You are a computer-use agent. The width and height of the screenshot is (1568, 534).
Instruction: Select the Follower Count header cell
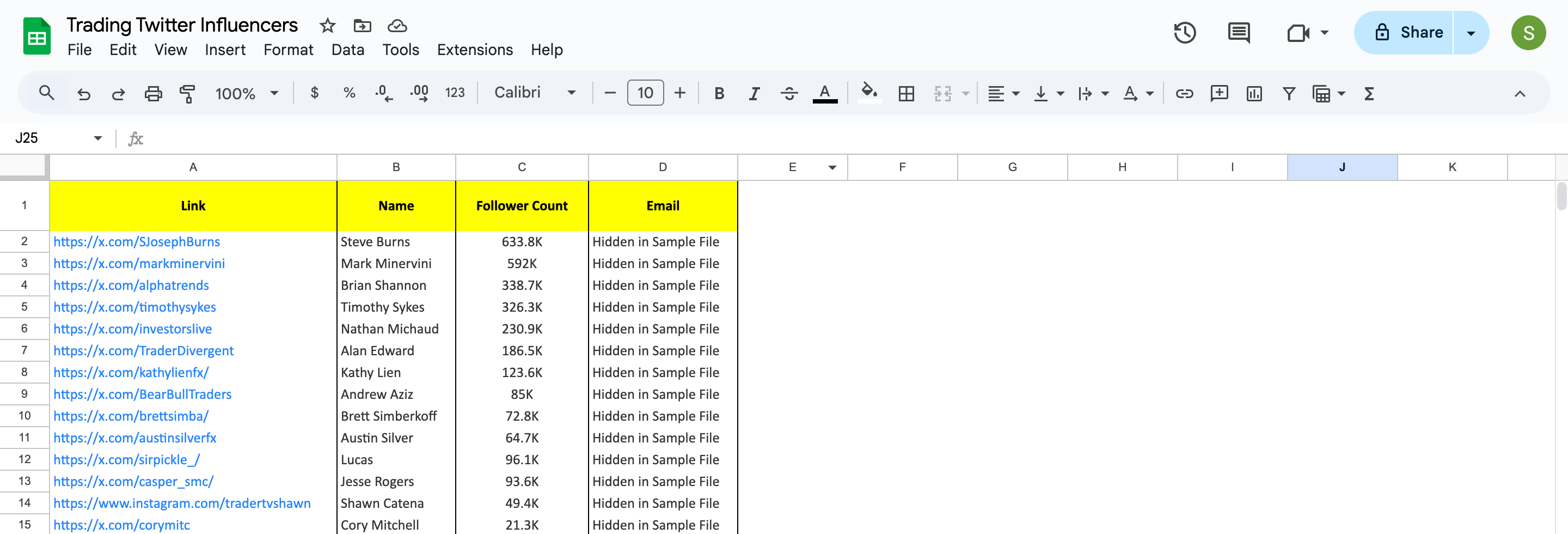(522, 206)
